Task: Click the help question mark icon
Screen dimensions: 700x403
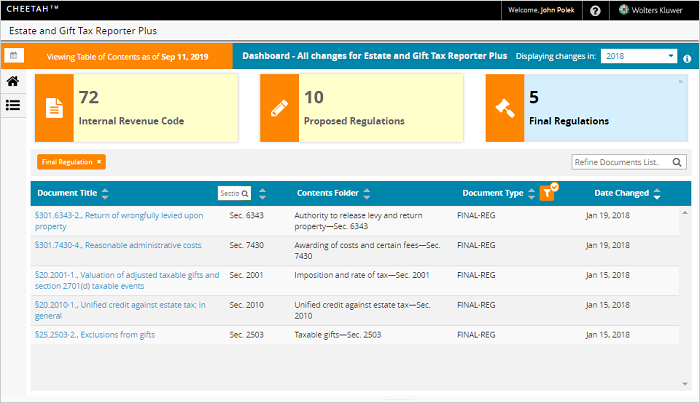Action: click(x=595, y=11)
